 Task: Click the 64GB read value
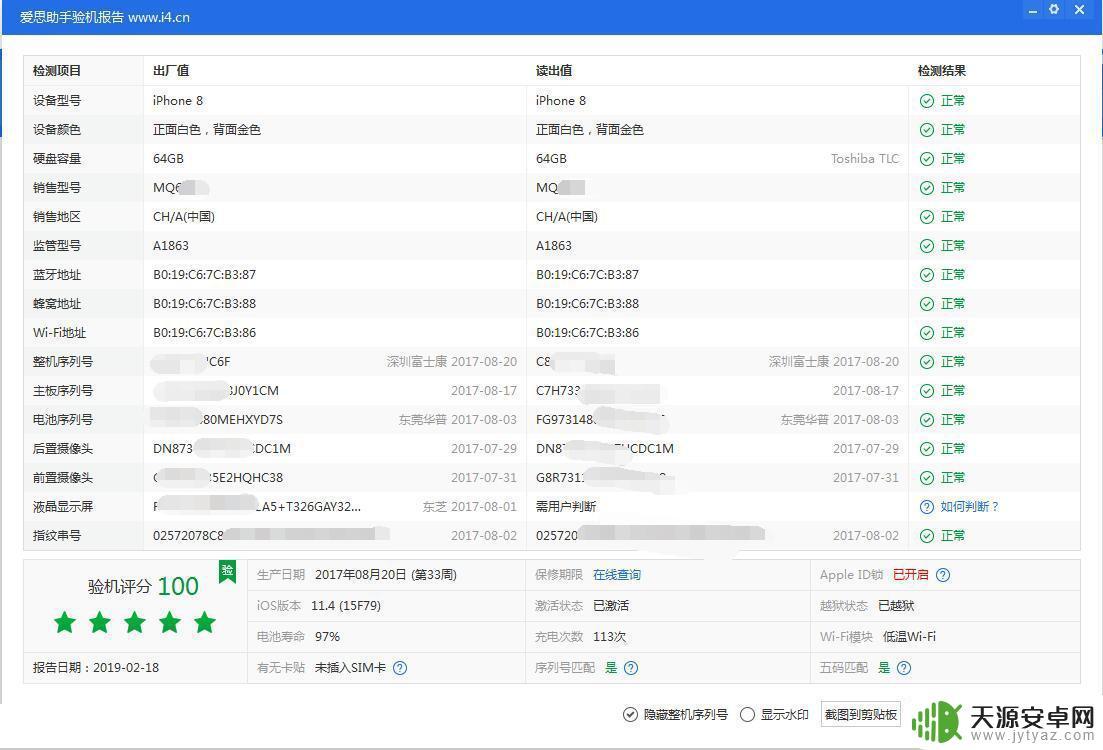pyautogui.click(x=551, y=159)
